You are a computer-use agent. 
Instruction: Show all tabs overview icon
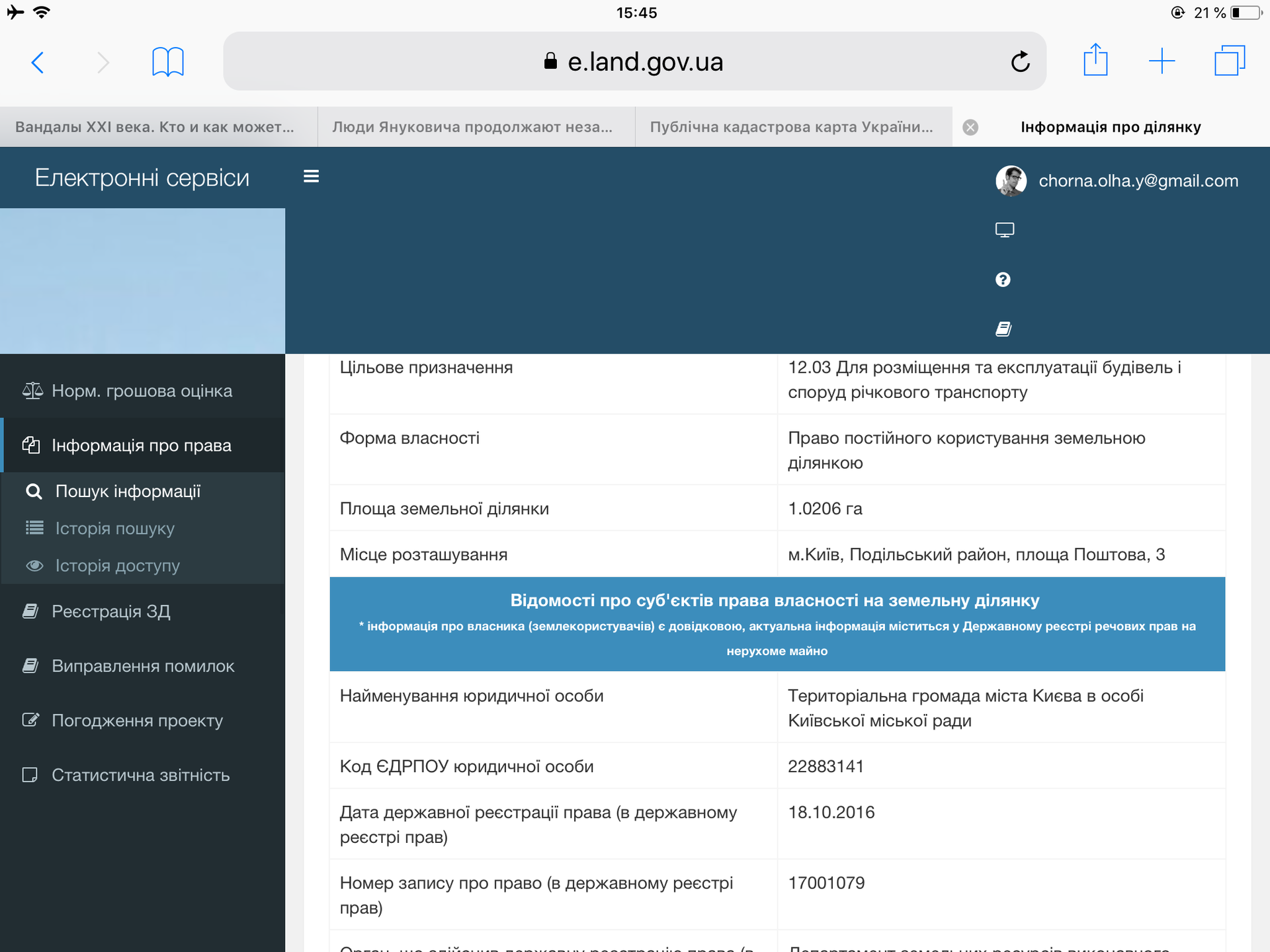[x=1229, y=61]
